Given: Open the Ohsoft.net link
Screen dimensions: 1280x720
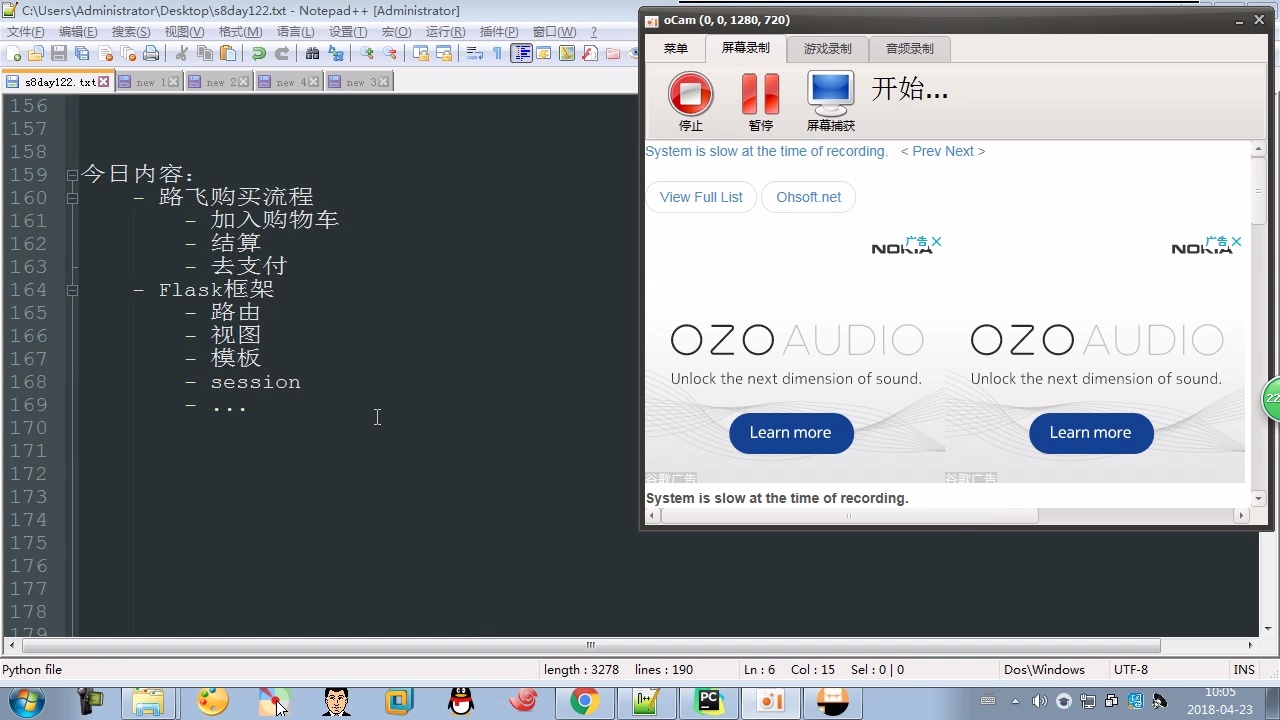Looking at the screenshot, I should pos(808,197).
